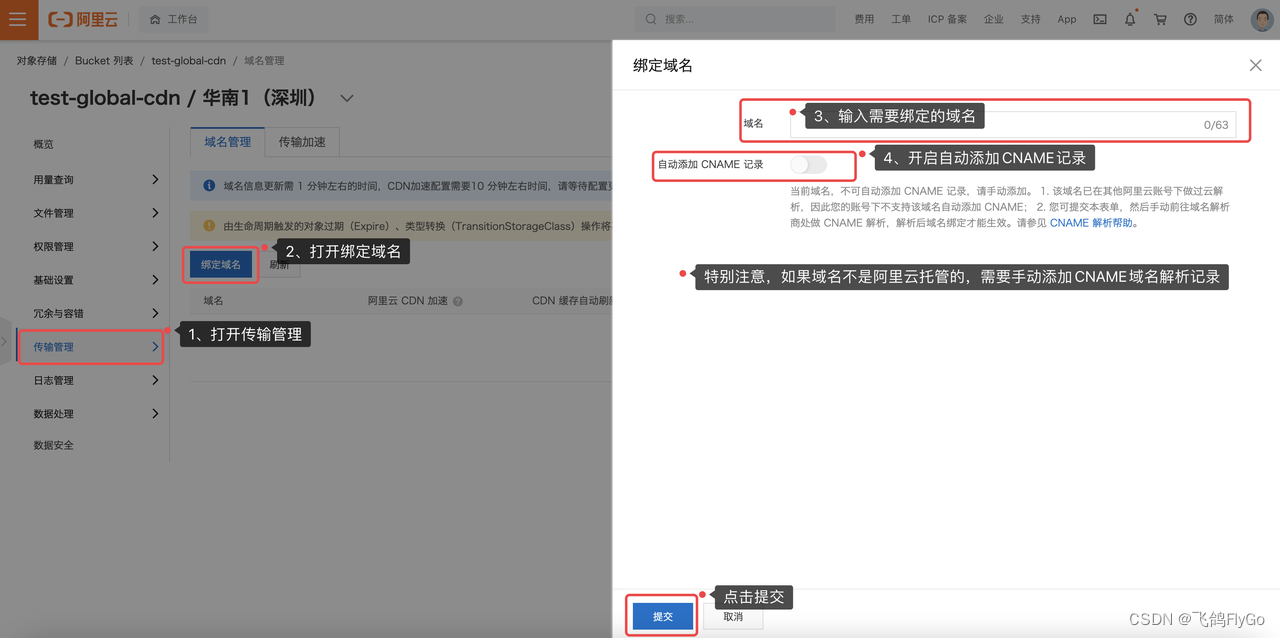The width and height of the screenshot is (1280, 638).
Task: Click help icon beside 阿里云 CDN 加速
Action: tap(458, 301)
